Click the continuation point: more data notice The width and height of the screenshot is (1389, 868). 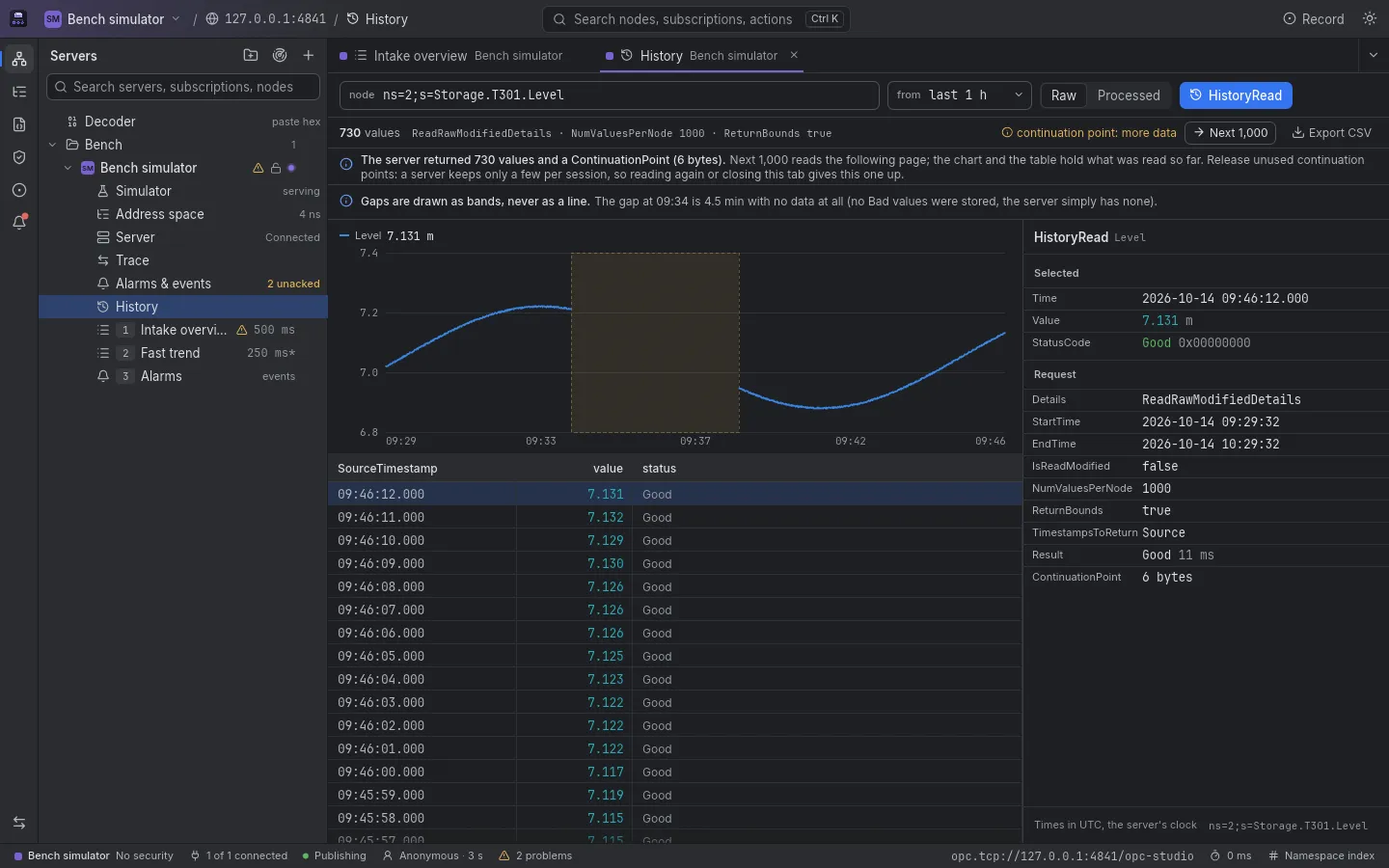1089,133
